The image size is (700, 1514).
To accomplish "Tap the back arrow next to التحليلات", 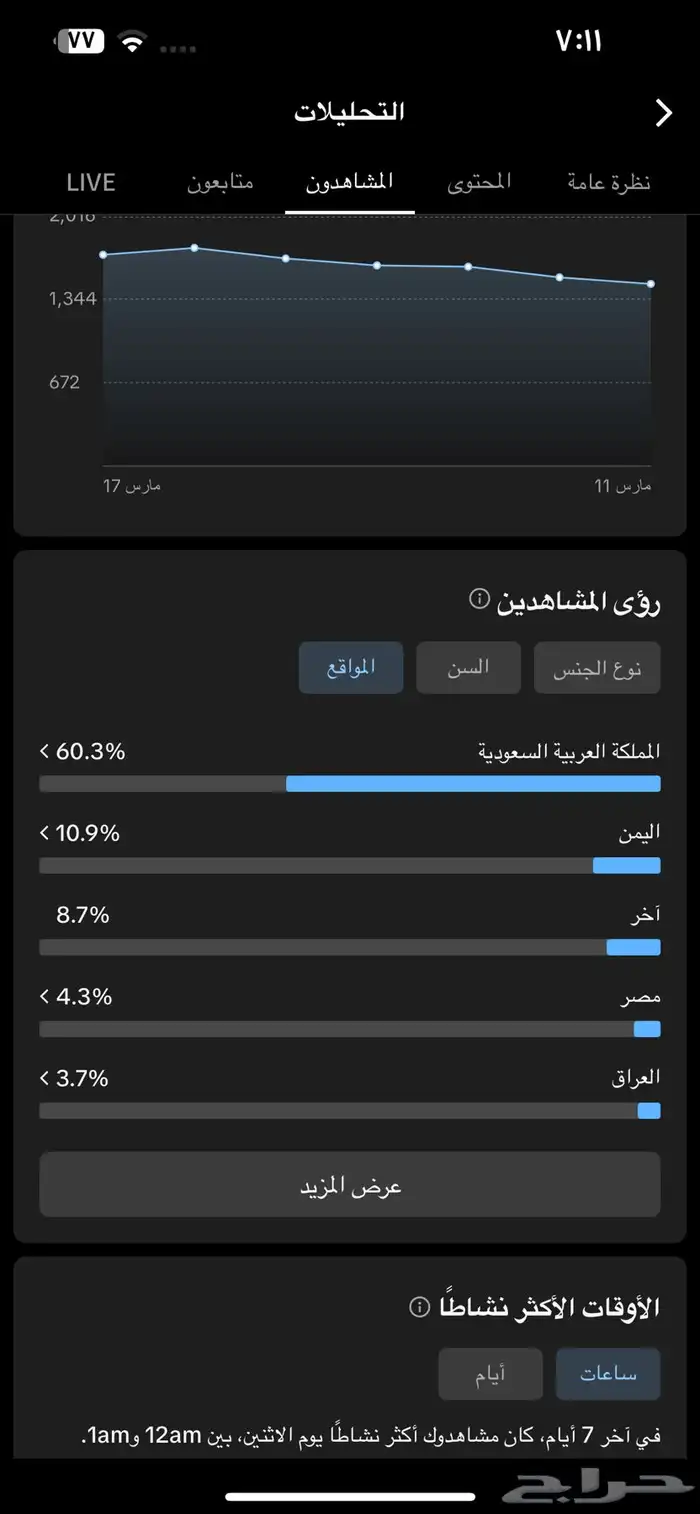I will click(x=663, y=113).
